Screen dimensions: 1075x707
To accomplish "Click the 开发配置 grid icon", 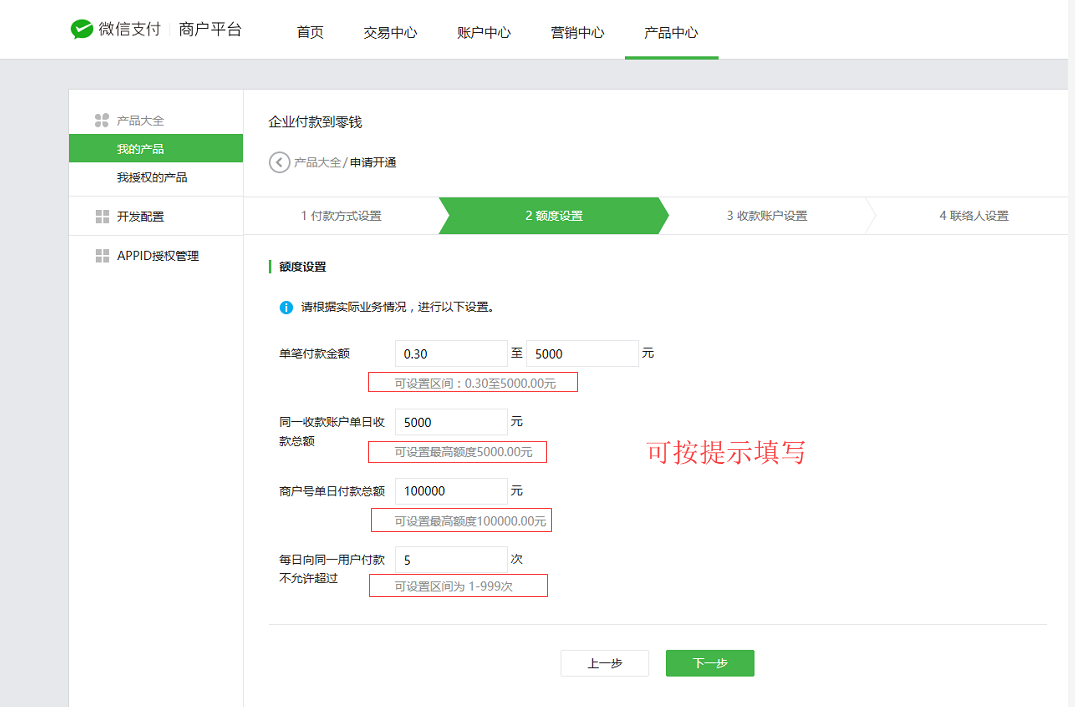I will tap(102, 216).
